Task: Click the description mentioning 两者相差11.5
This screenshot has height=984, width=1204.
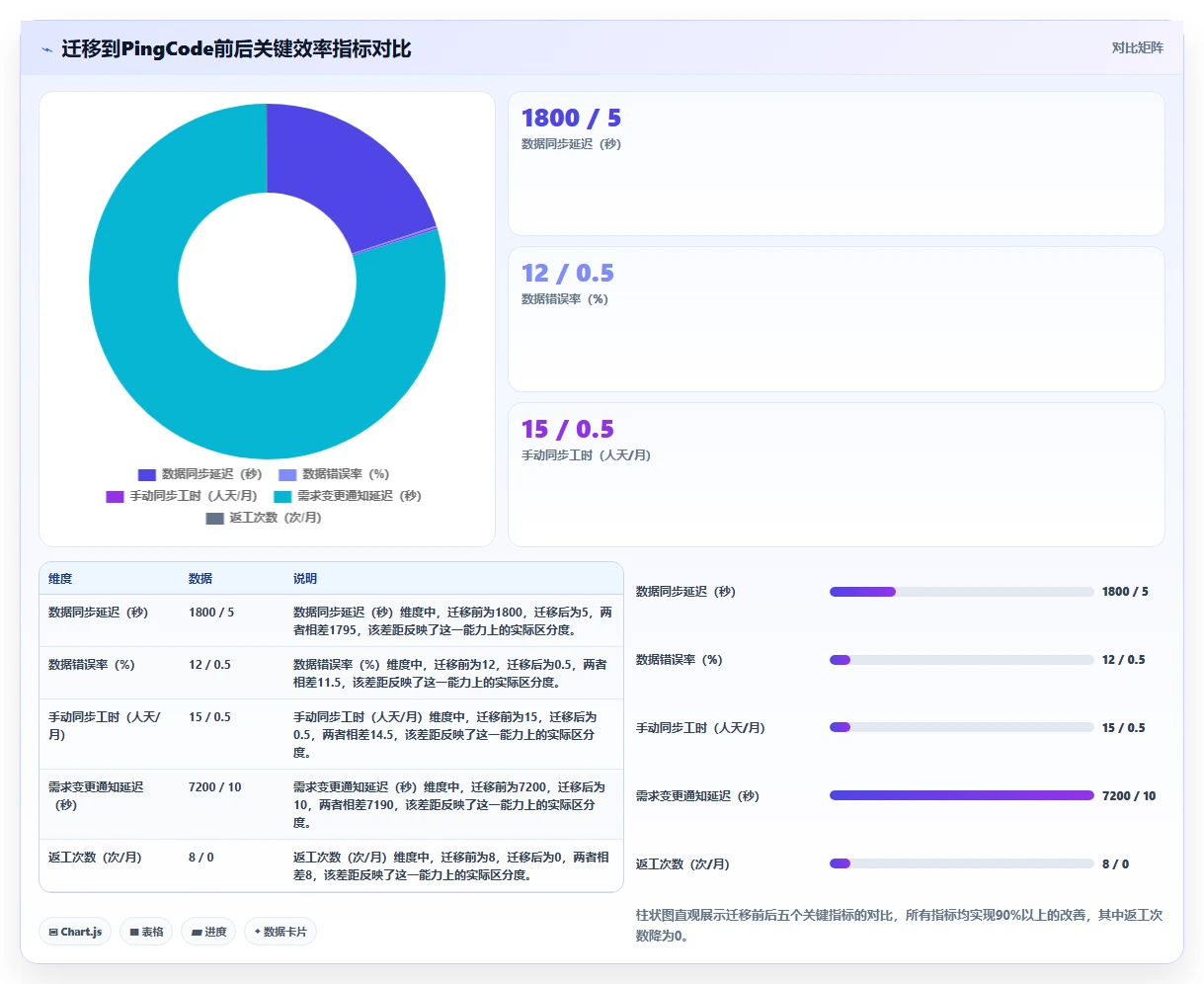Action: click(450, 674)
